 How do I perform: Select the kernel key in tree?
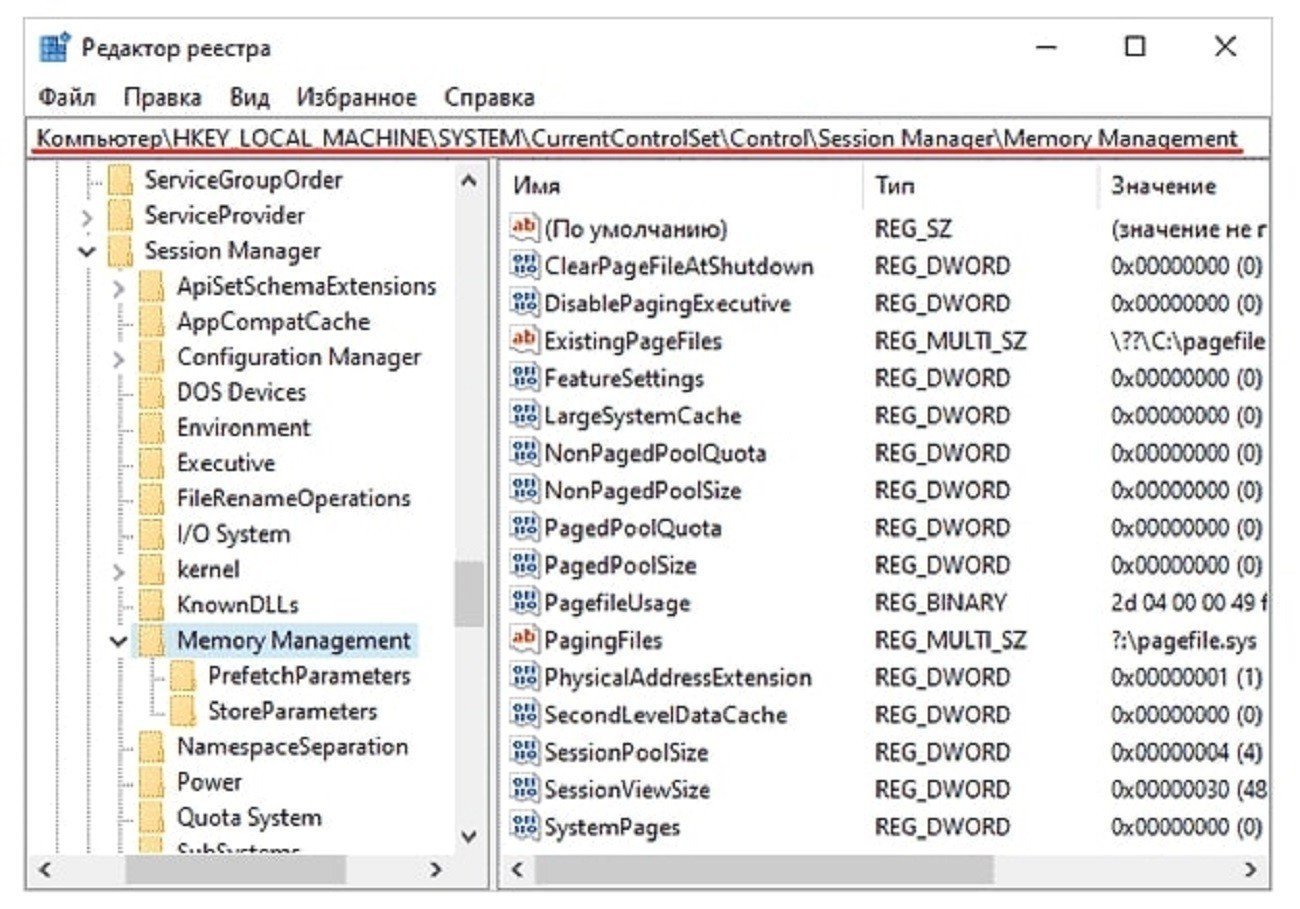click(x=208, y=570)
